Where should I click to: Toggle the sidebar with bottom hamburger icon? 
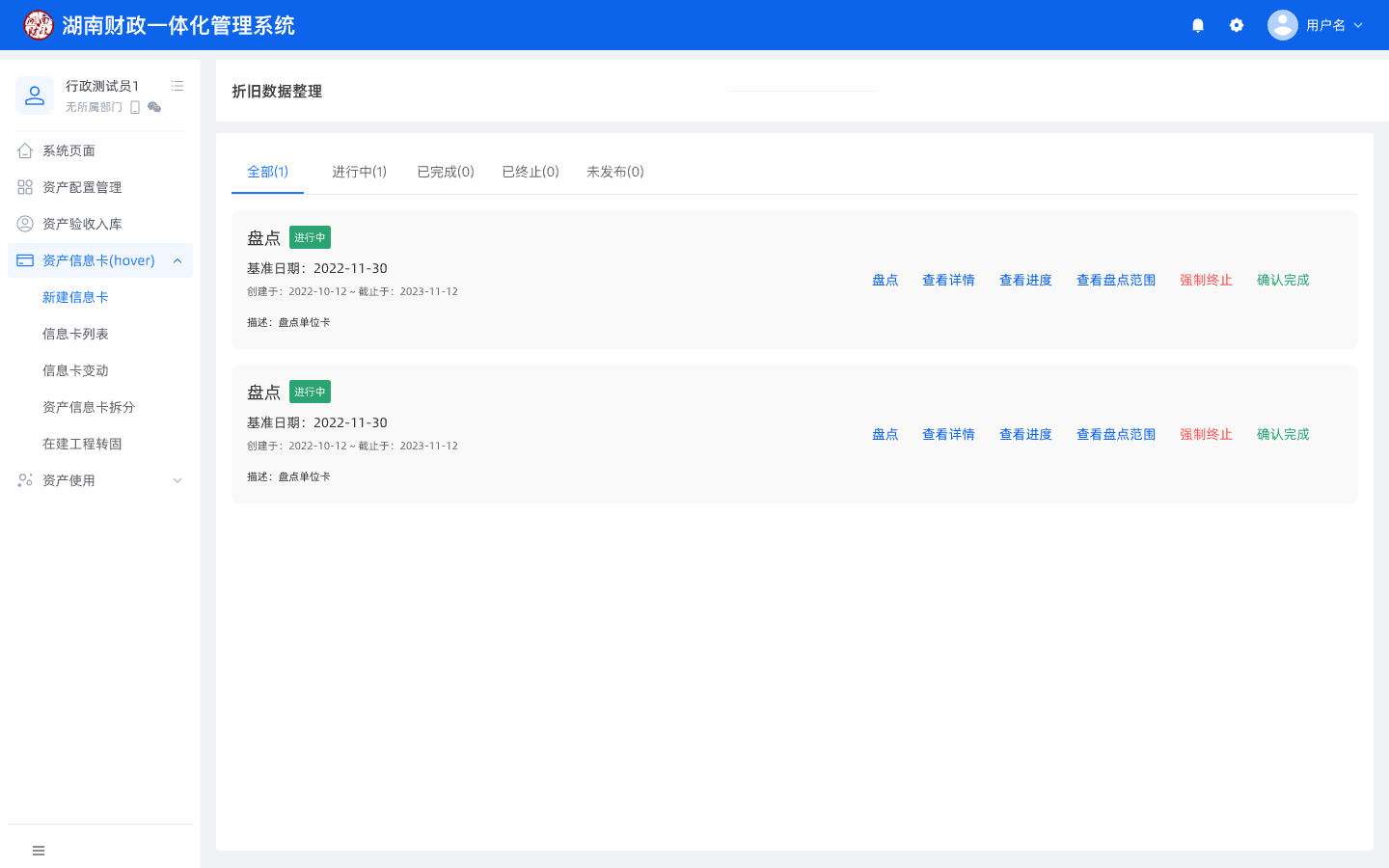click(x=39, y=851)
